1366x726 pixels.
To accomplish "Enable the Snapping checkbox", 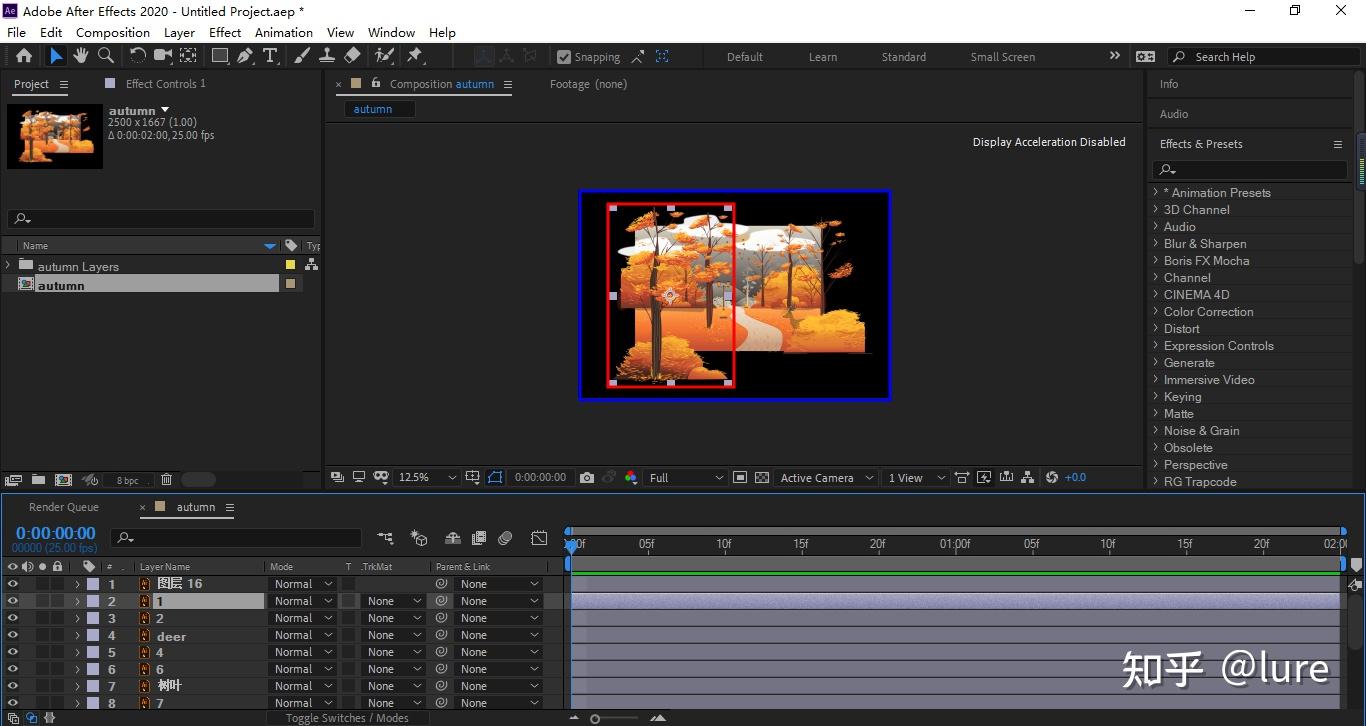I will click(564, 57).
